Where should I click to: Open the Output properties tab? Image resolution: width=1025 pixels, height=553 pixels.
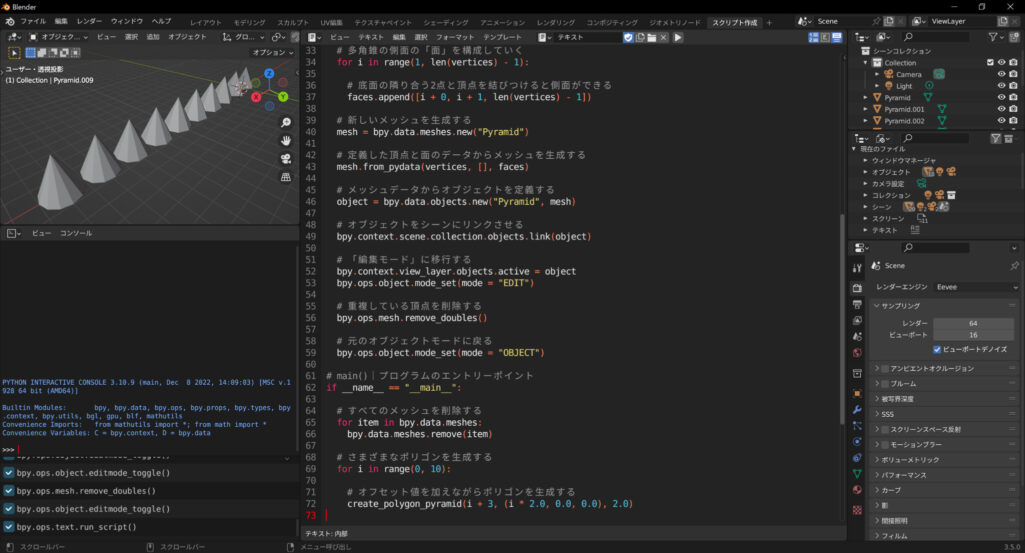(857, 305)
